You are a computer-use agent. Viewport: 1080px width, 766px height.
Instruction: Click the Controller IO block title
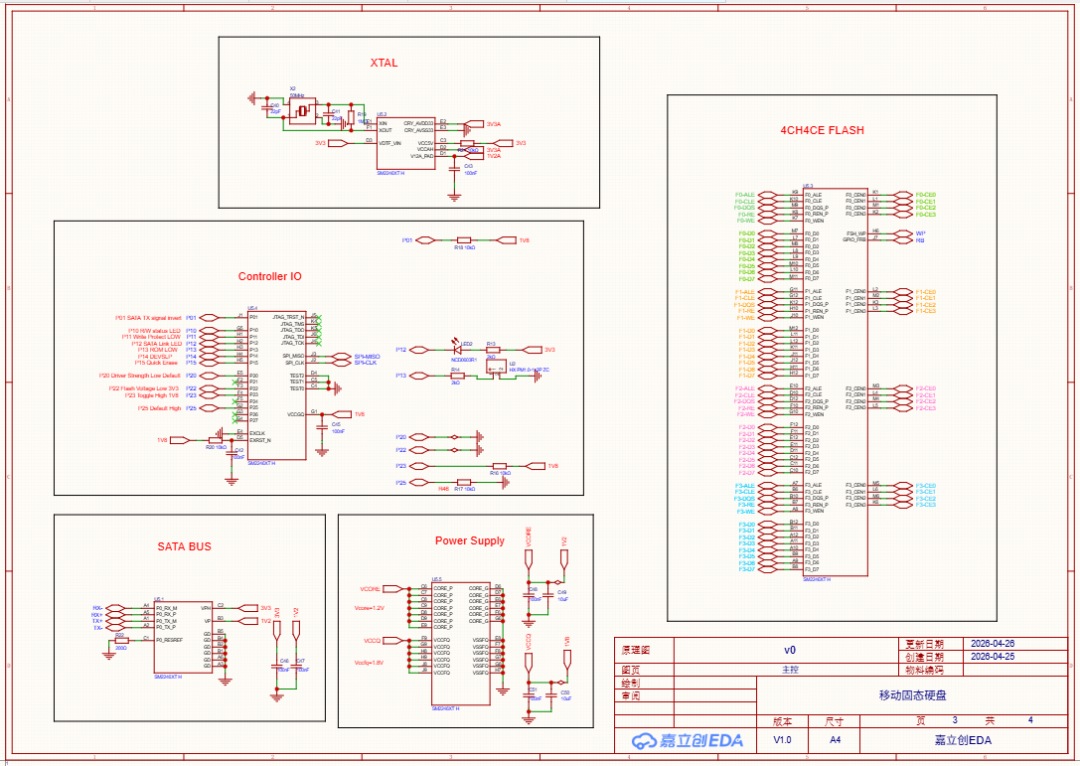pos(270,276)
